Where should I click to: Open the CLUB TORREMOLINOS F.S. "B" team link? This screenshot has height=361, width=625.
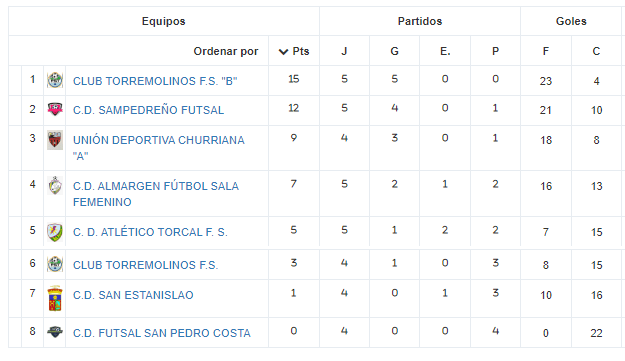click(x=155, y=81)
